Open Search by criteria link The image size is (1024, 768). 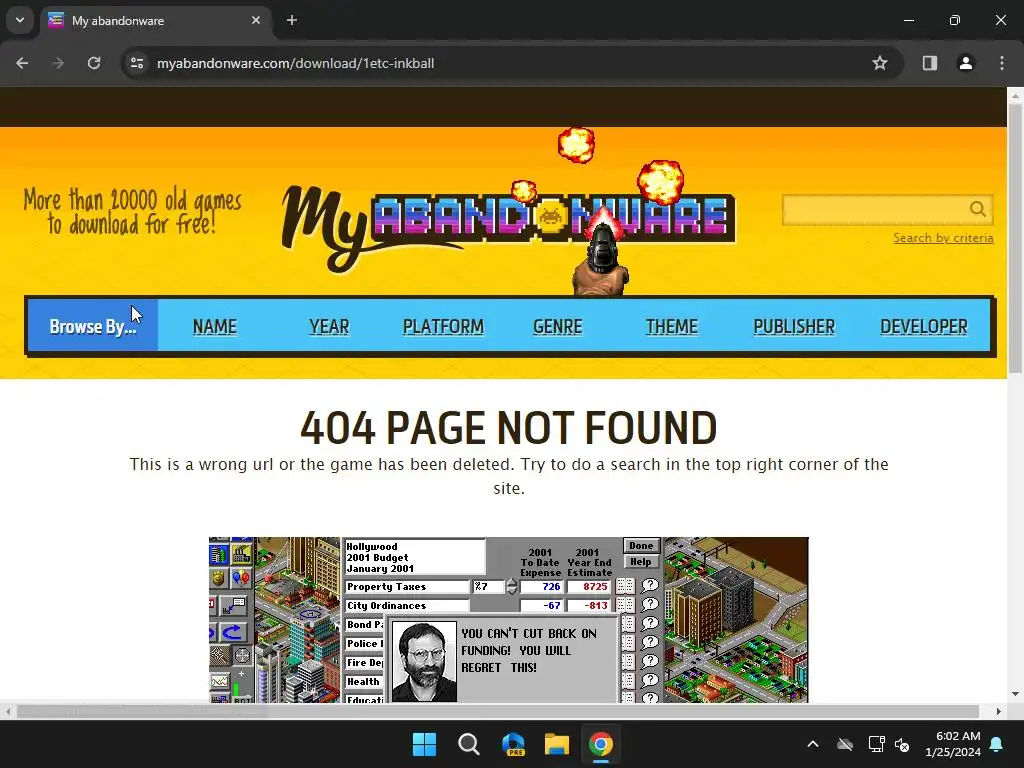click(943, 238)
